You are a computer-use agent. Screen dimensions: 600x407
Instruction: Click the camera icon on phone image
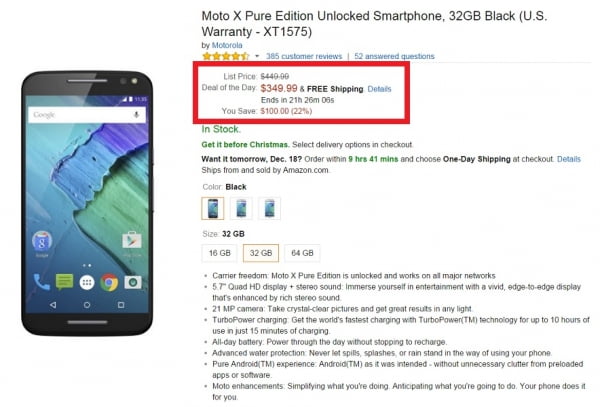click(x=132, y=282)
